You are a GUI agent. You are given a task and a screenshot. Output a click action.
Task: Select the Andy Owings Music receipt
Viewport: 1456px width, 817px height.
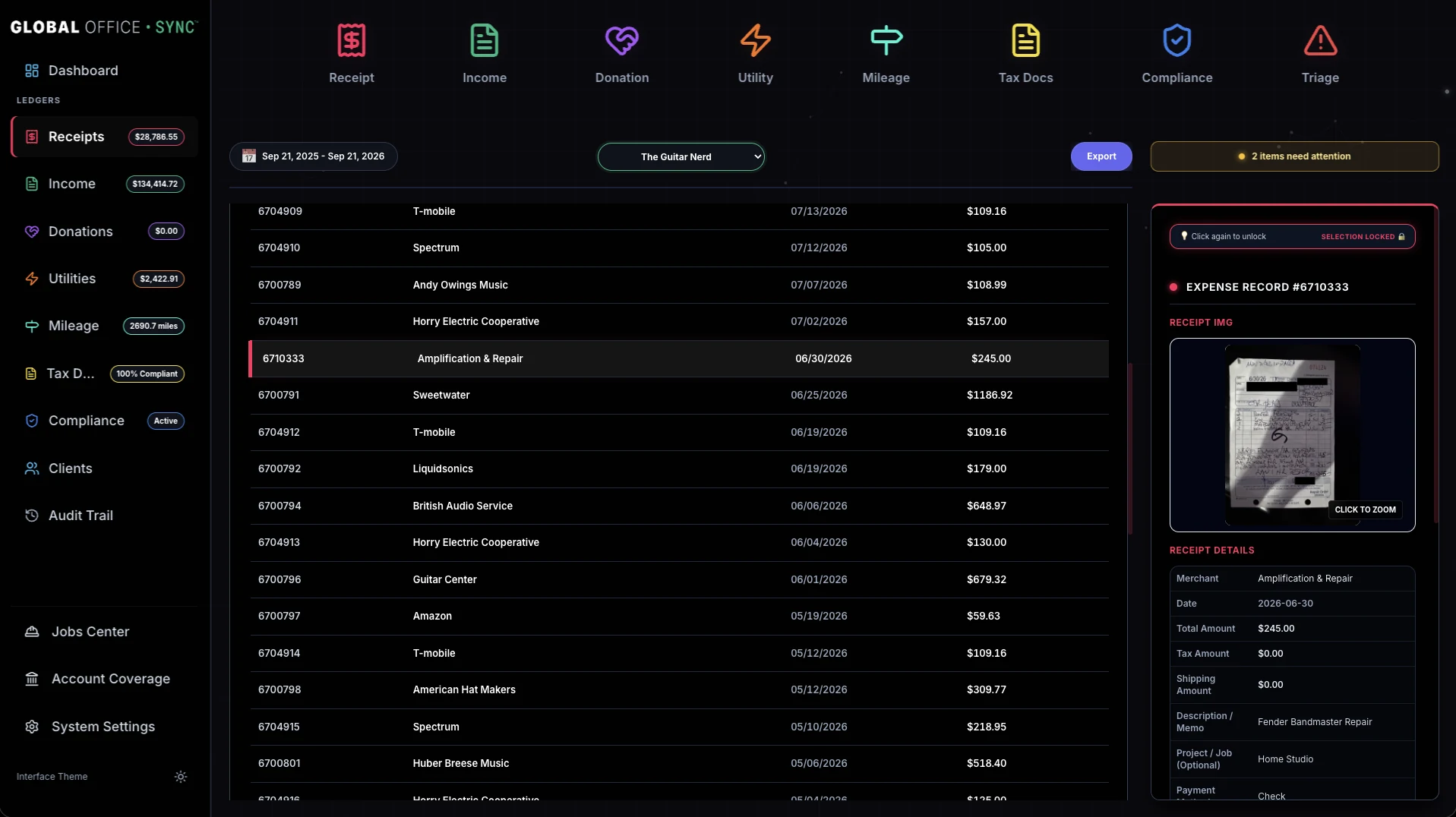[x=679, y=285]
